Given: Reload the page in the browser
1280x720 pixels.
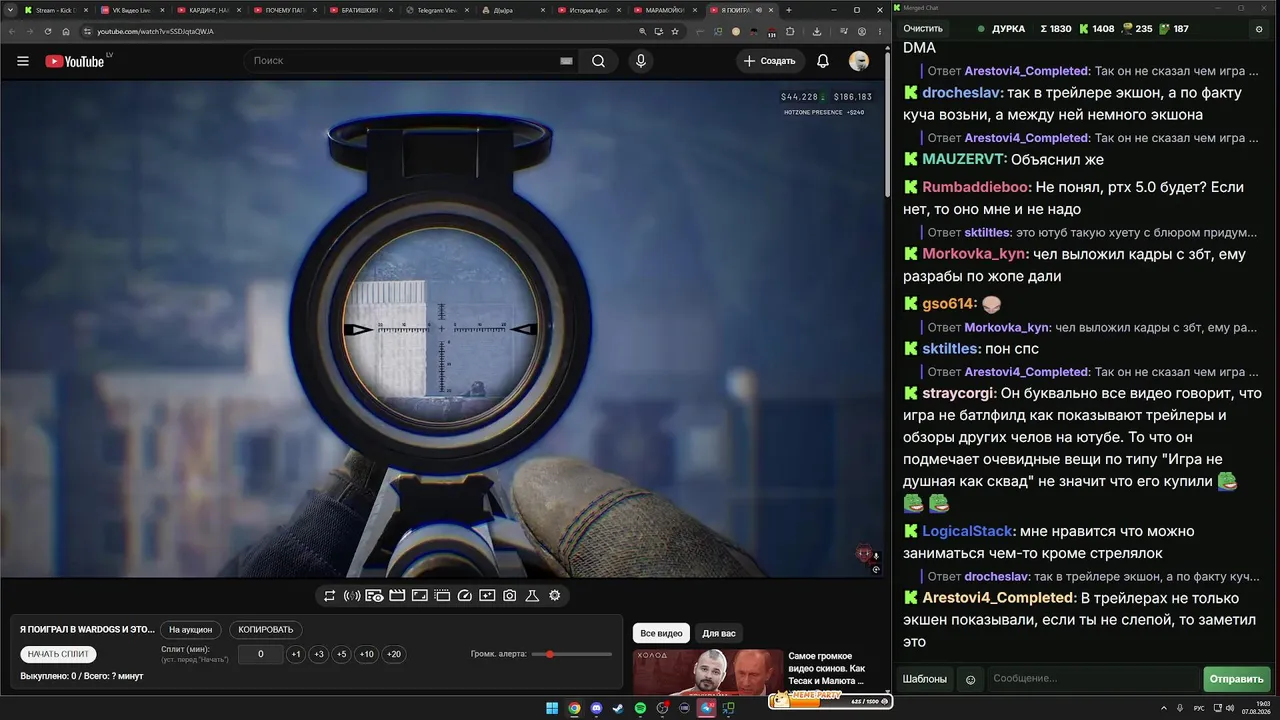Looking at the screenshot, I should (x=46, y=31).
